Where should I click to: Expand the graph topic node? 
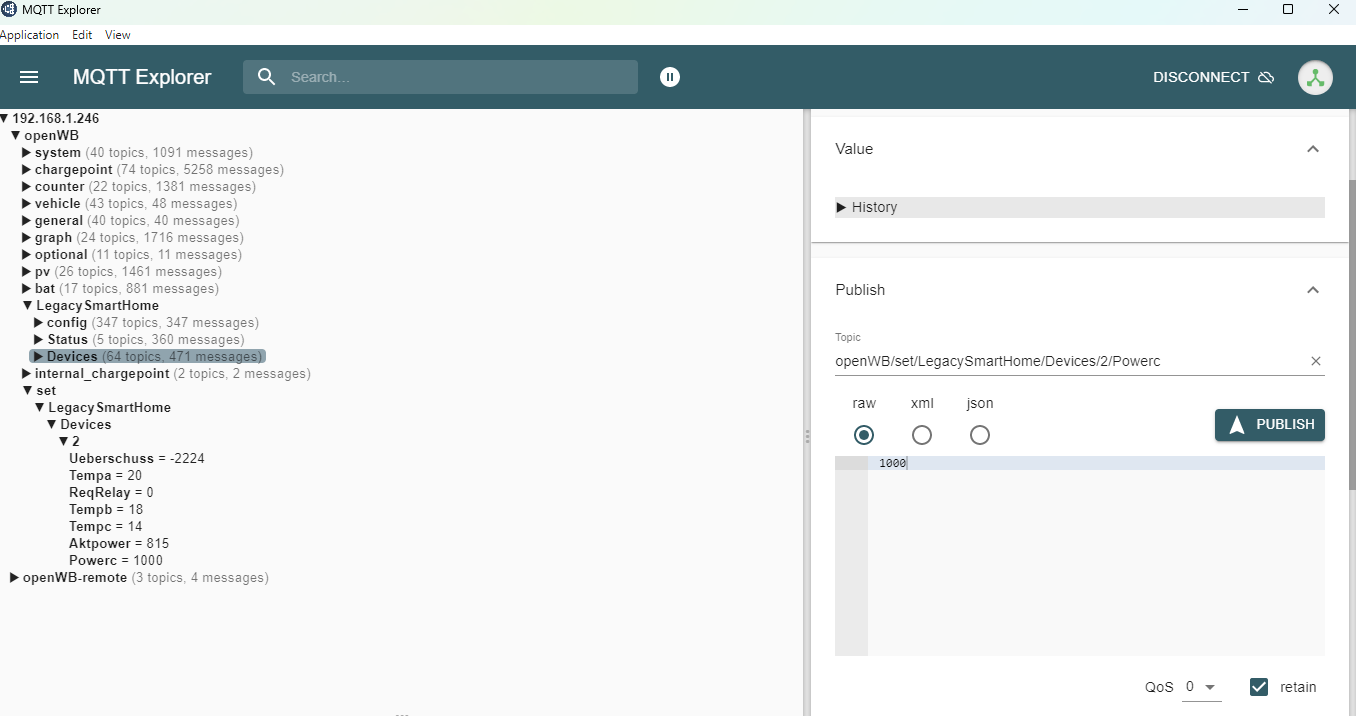tap(27, 238)
